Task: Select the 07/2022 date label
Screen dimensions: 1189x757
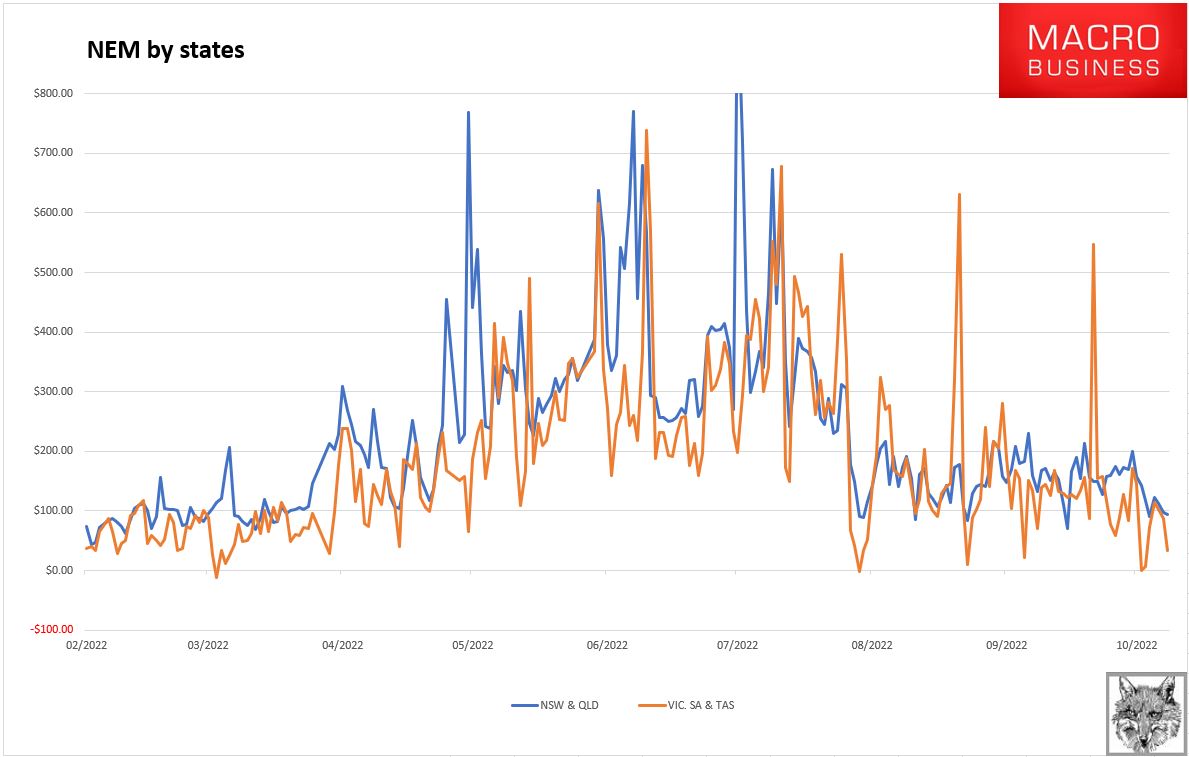Action: tap(735, 644)
